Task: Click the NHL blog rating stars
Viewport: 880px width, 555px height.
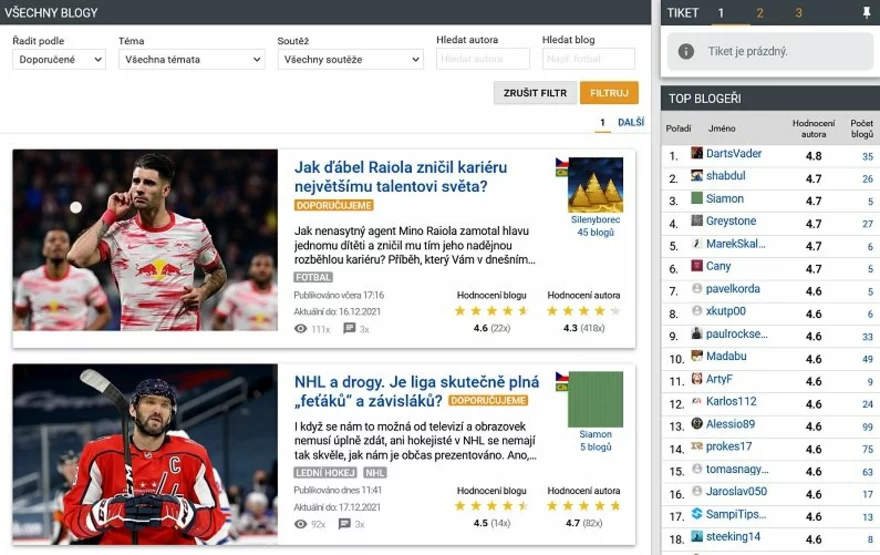Action: [492, 506]
